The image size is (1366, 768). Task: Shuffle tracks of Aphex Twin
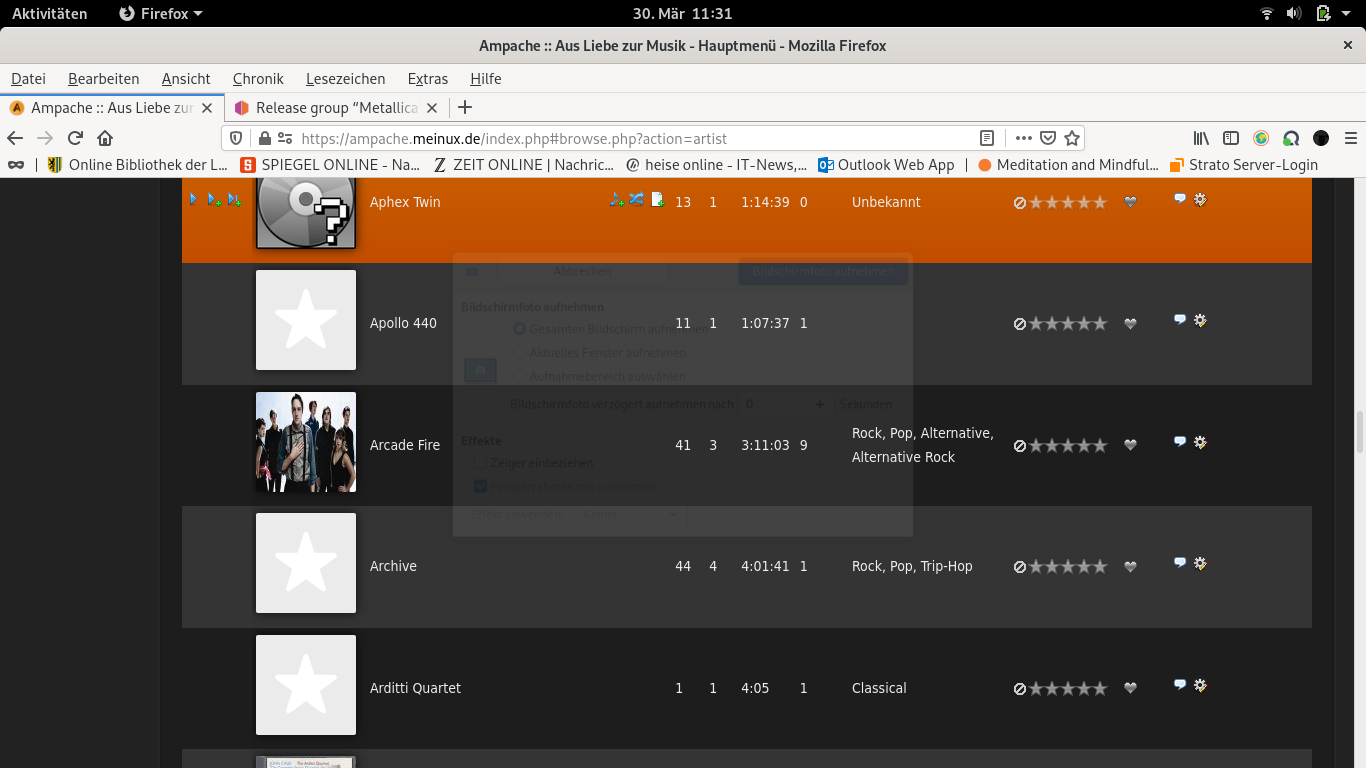point(637,200)
